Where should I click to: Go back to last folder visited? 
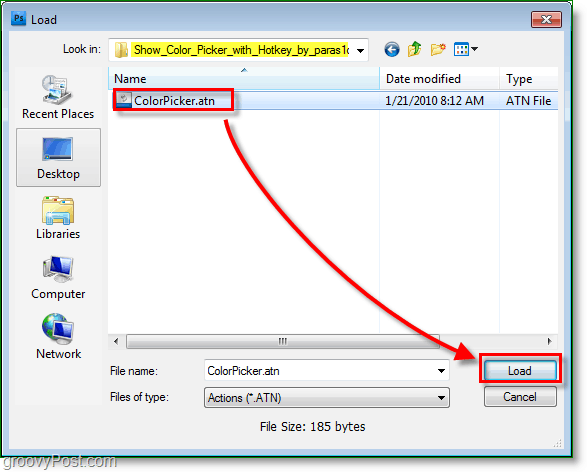392,49
